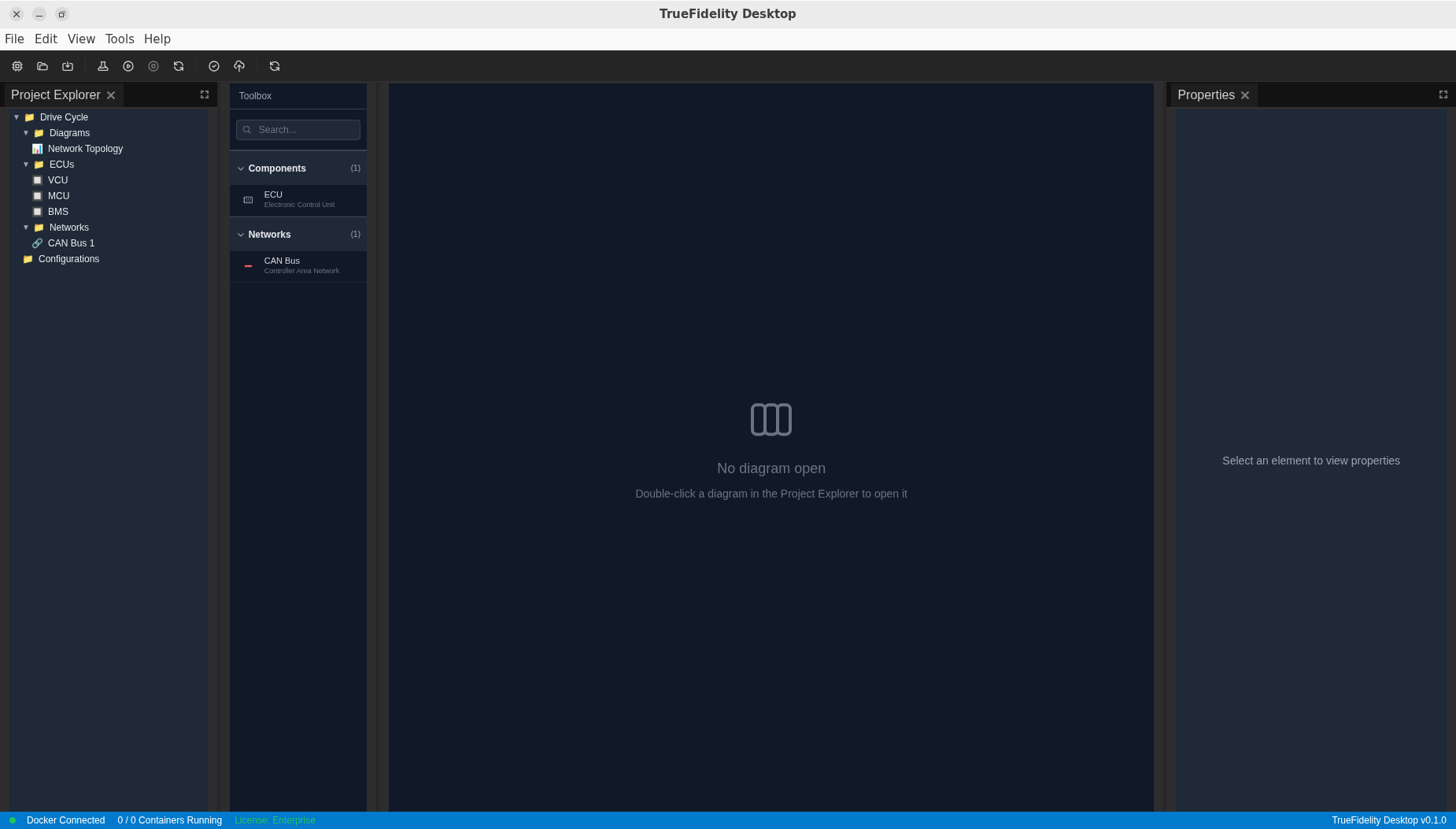Click the Drive Cycle project label
Viewport: 1456px width, 829px height.
click(64, 117)
